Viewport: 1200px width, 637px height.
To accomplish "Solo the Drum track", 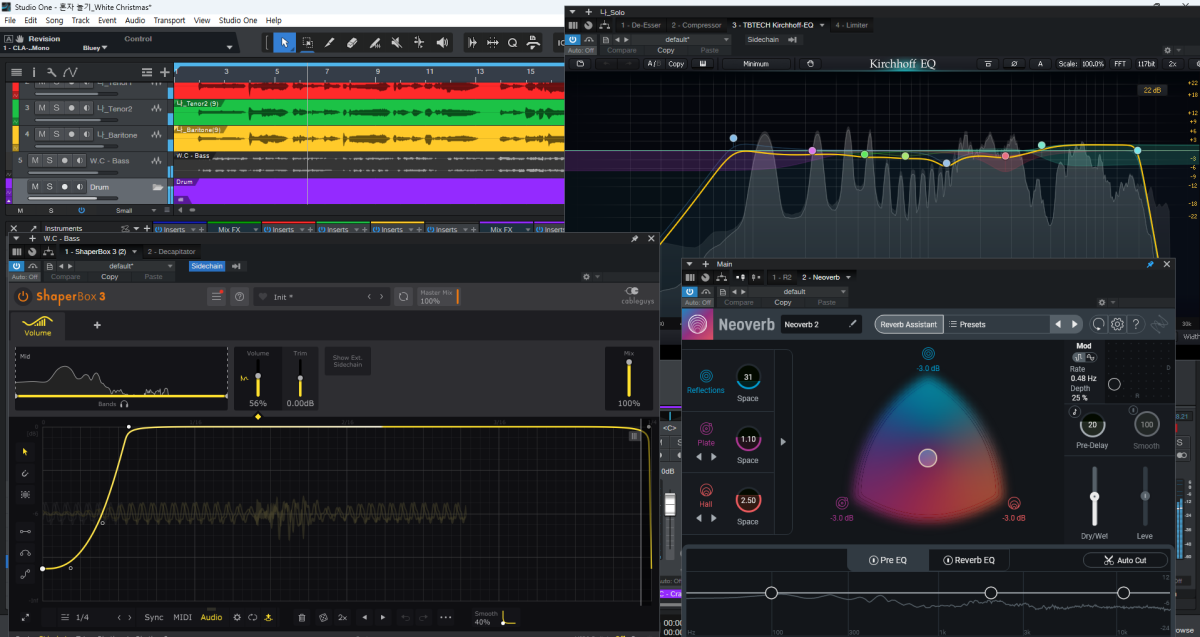I will click(x=48, y=187).
